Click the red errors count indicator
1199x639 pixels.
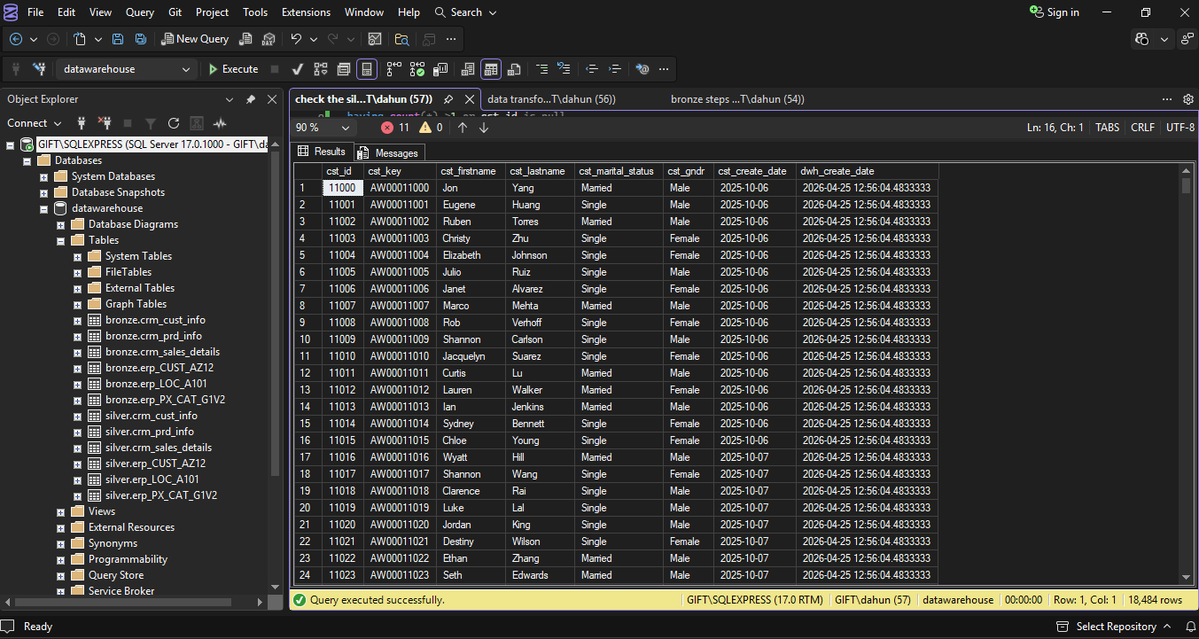(x=395, y=128)
